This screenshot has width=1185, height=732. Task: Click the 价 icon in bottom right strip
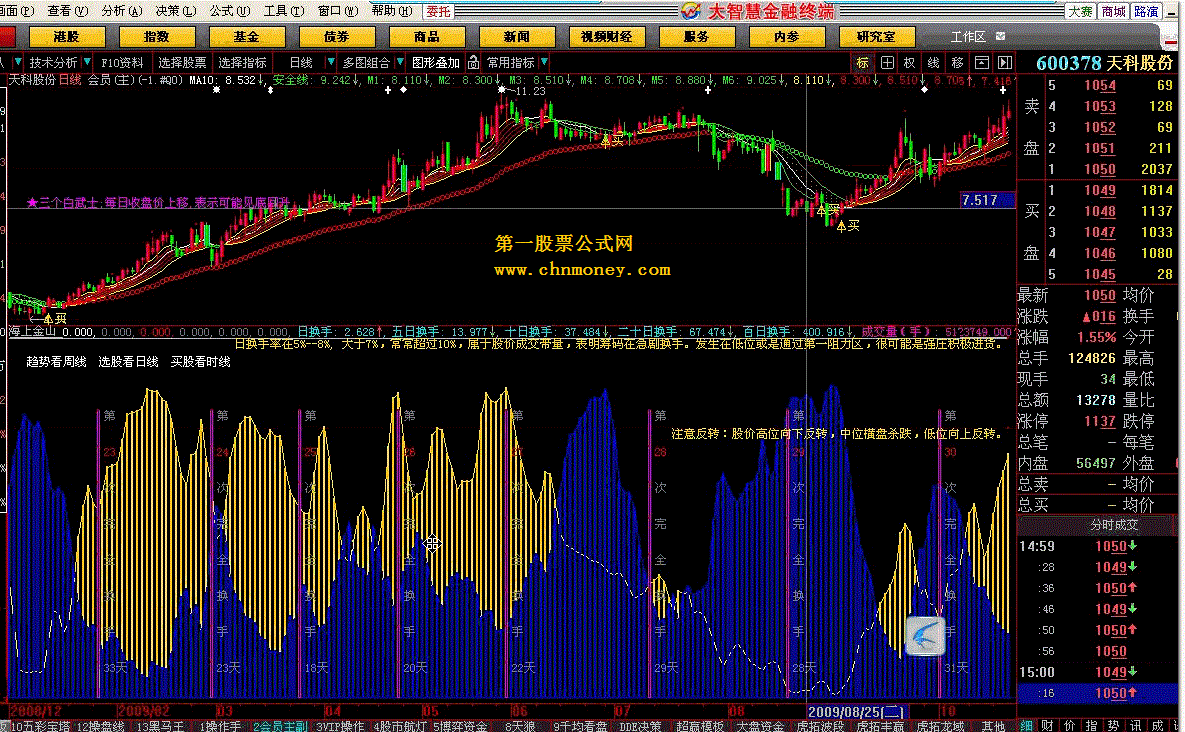pos(1070,725)
